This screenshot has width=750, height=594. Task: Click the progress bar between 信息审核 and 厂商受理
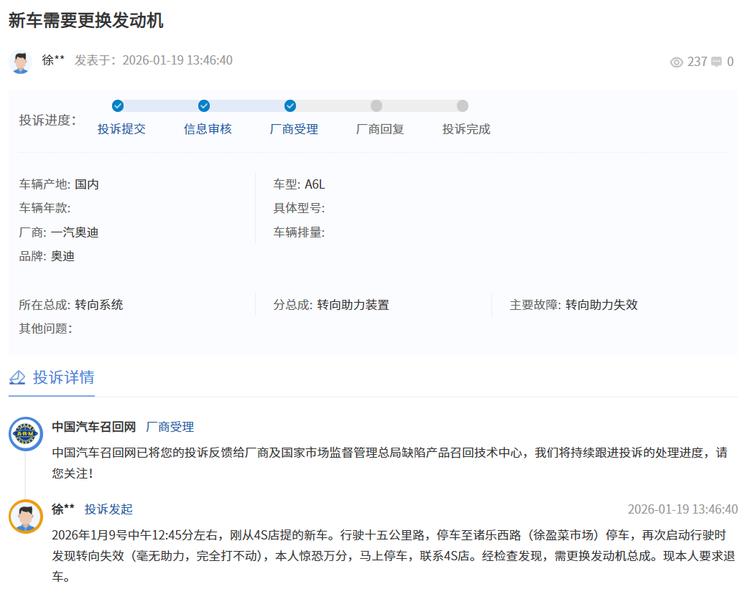247,106
